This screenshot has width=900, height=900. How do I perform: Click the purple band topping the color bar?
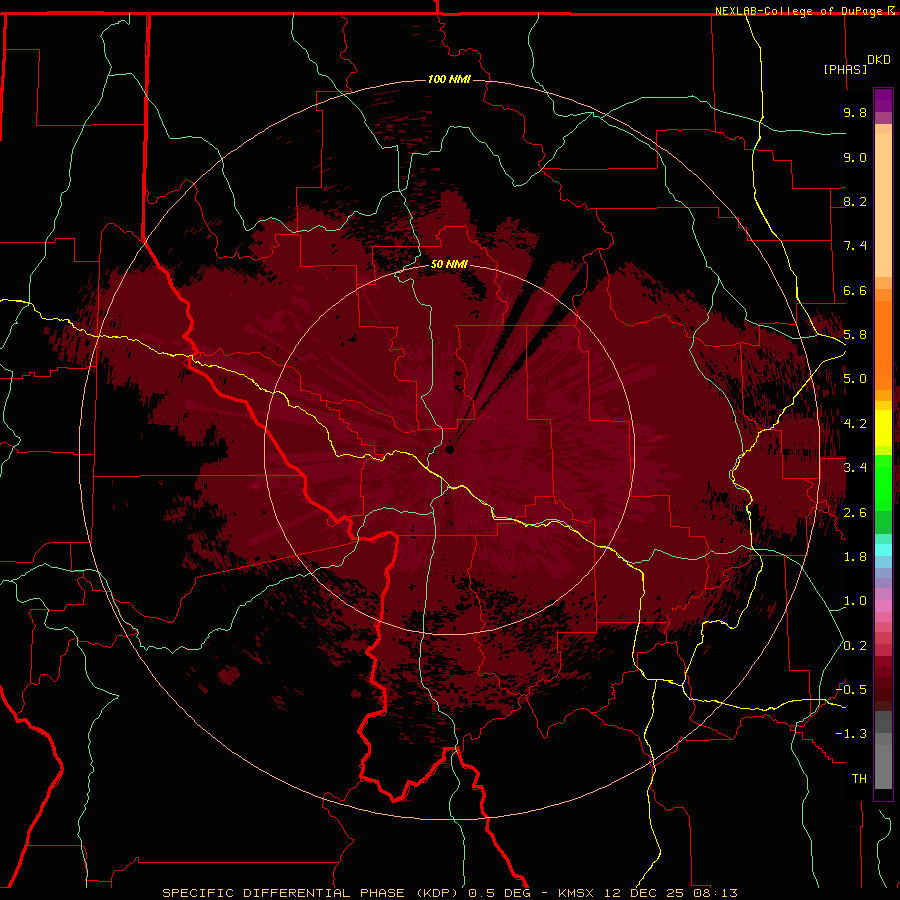pyautogui.click(x=883, y=100)
